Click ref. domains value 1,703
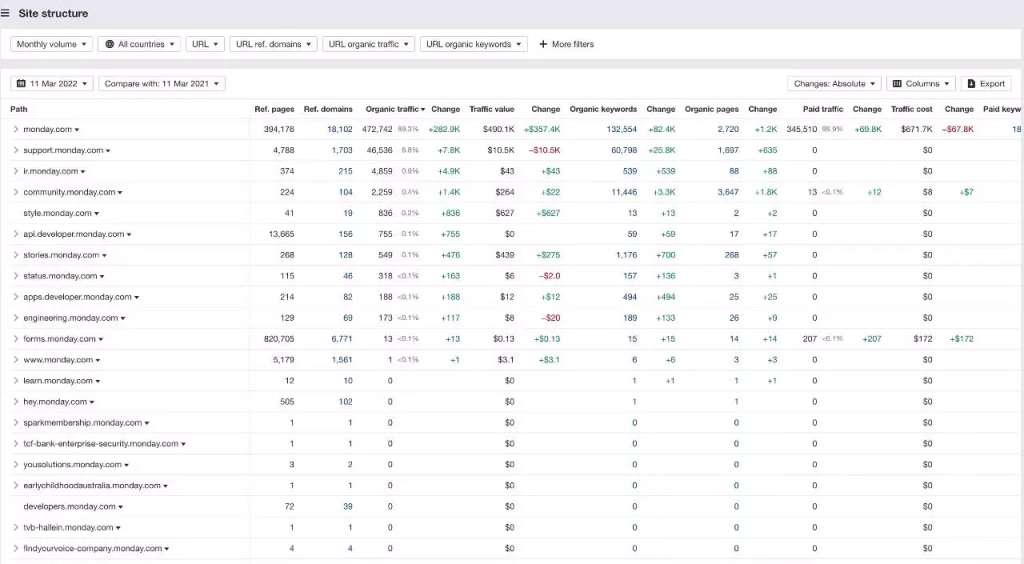 [x=342, y=150]
